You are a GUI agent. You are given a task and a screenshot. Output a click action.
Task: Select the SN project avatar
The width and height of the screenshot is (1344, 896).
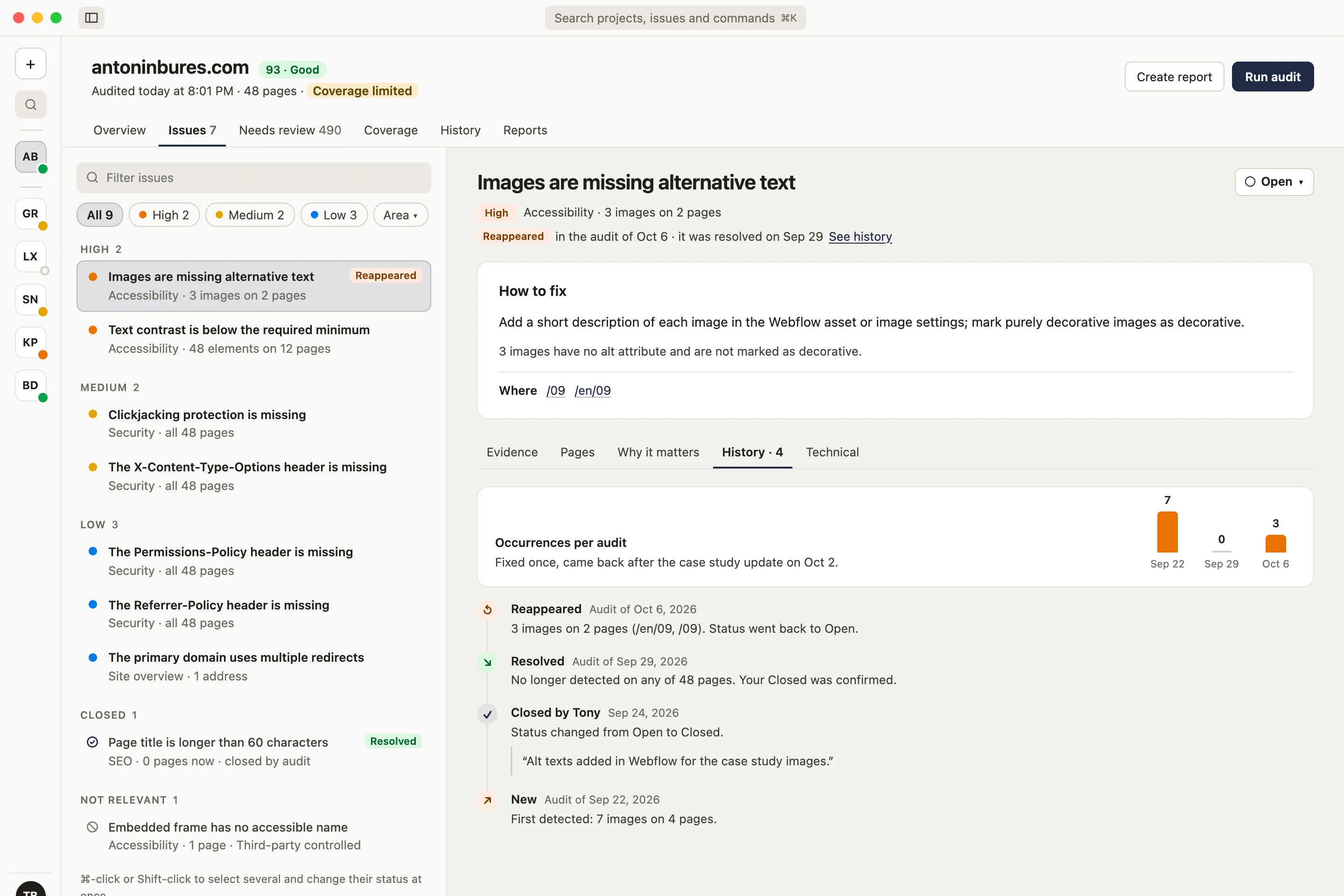point(30,300)
